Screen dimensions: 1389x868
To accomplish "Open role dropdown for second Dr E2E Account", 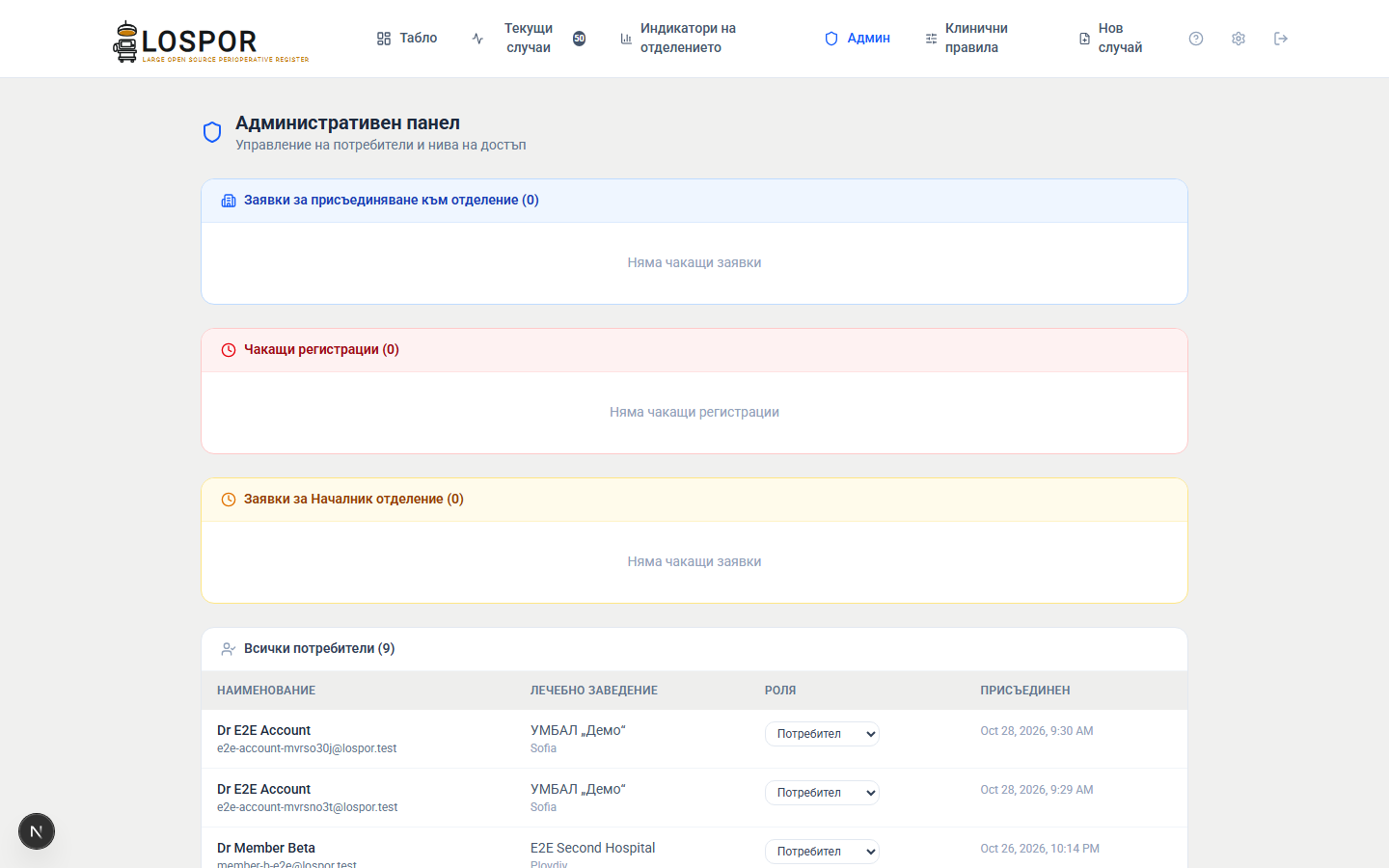I will [822, 793].
